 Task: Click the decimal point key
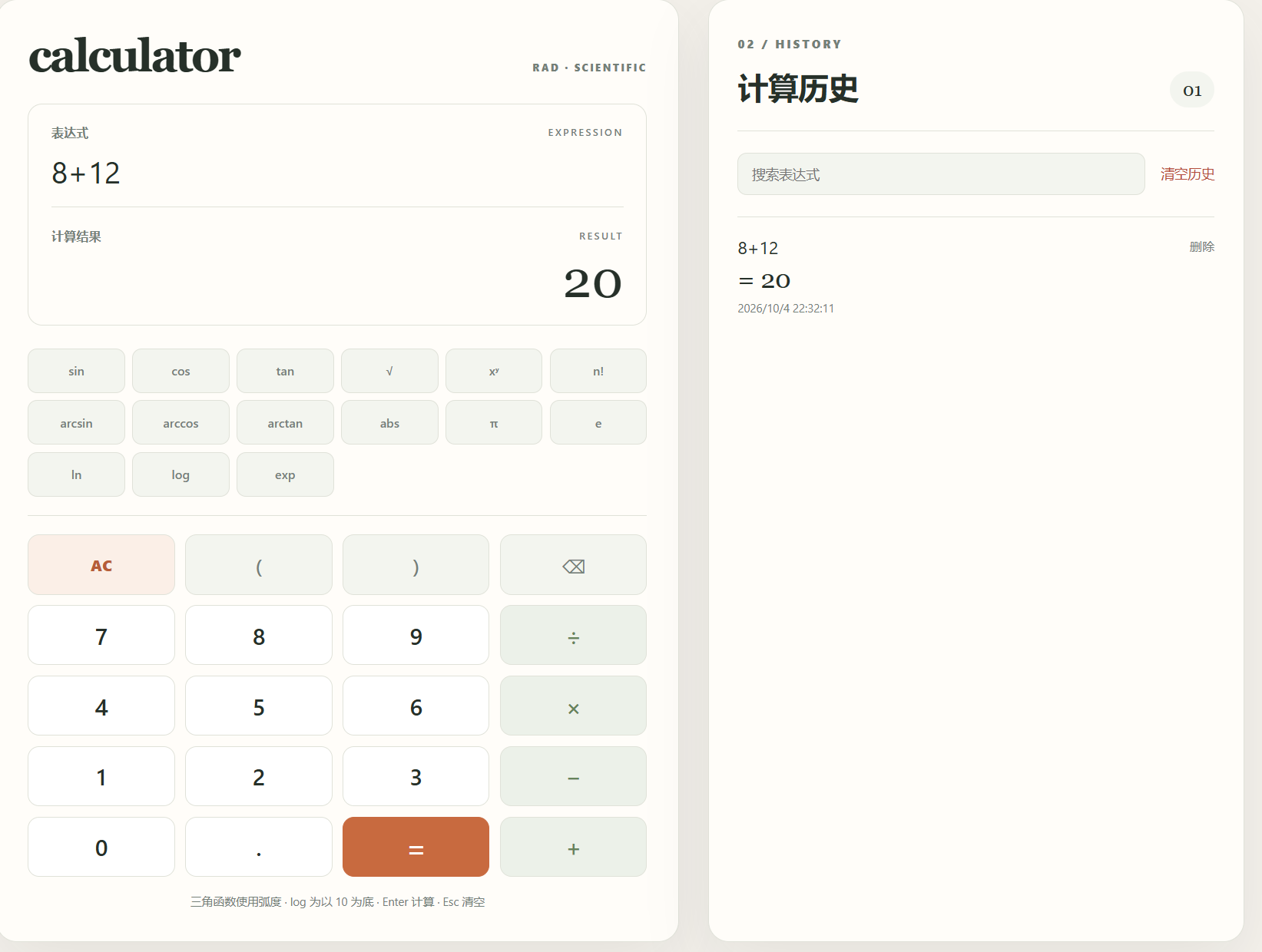pyautogui.click(x=259, y=848)
